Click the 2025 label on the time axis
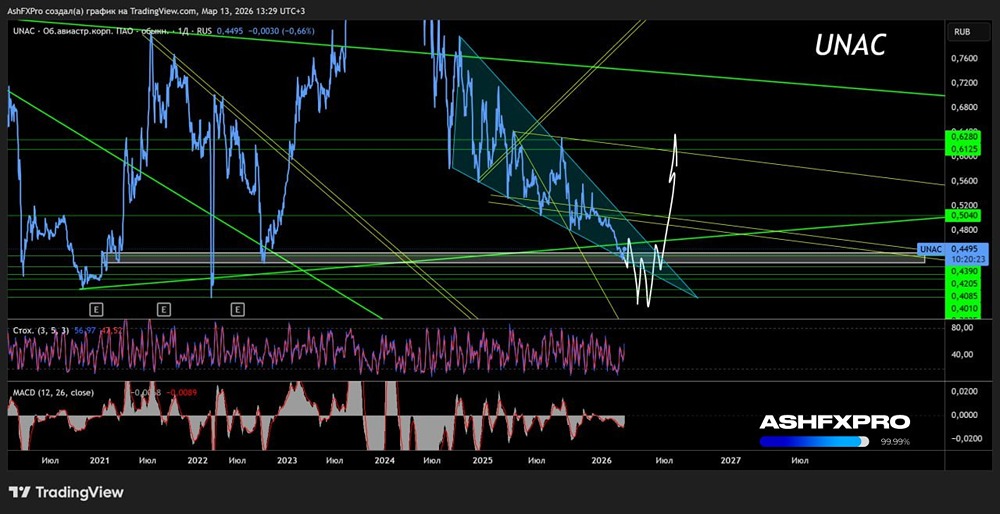Viewport: 1000px width, 514px height. pyautogui.click(x=483, y=460)
